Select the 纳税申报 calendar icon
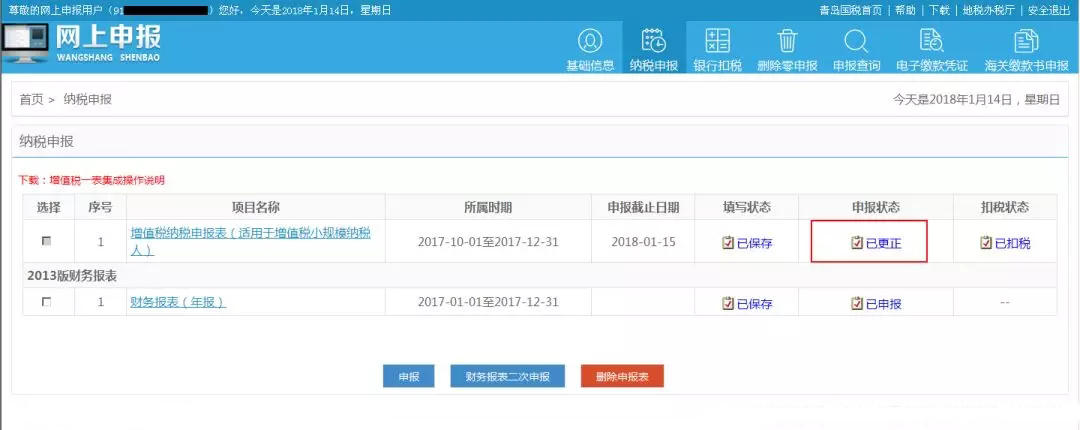The image size is (1080, 430). point(653,41)
